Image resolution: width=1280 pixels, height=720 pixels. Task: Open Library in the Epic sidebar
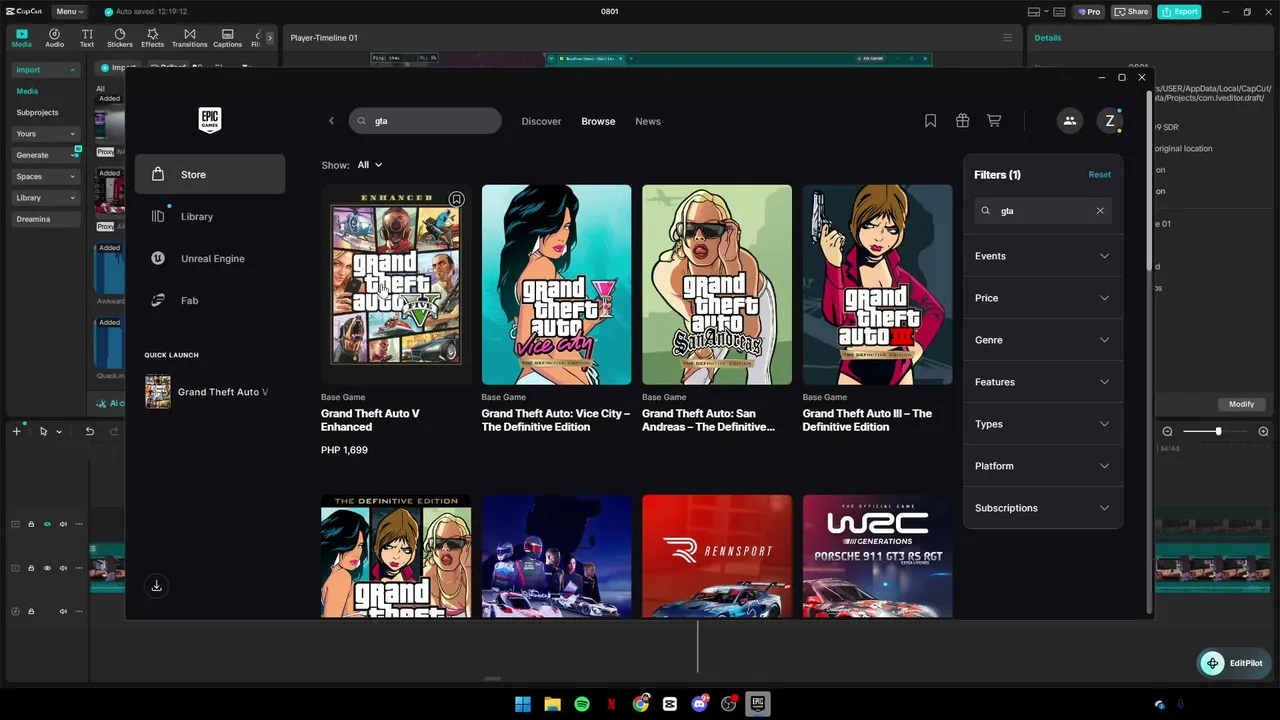[210, 216]
